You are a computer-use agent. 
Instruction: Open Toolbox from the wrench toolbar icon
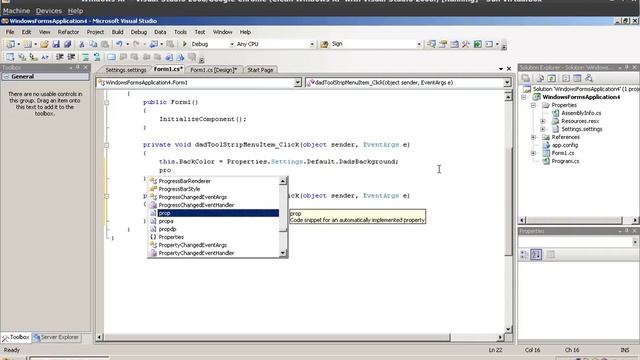tap(466, 44)
